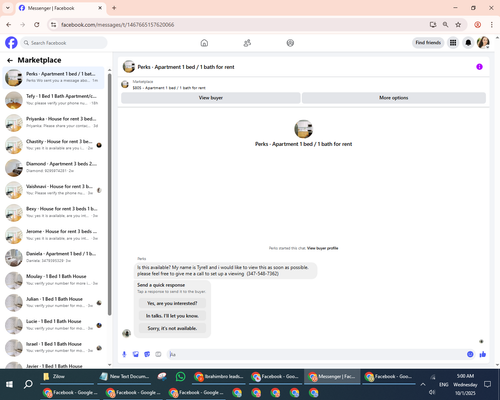
Task: Open the browser zoom magnifier icon
Action: click(x=445, y=25)
